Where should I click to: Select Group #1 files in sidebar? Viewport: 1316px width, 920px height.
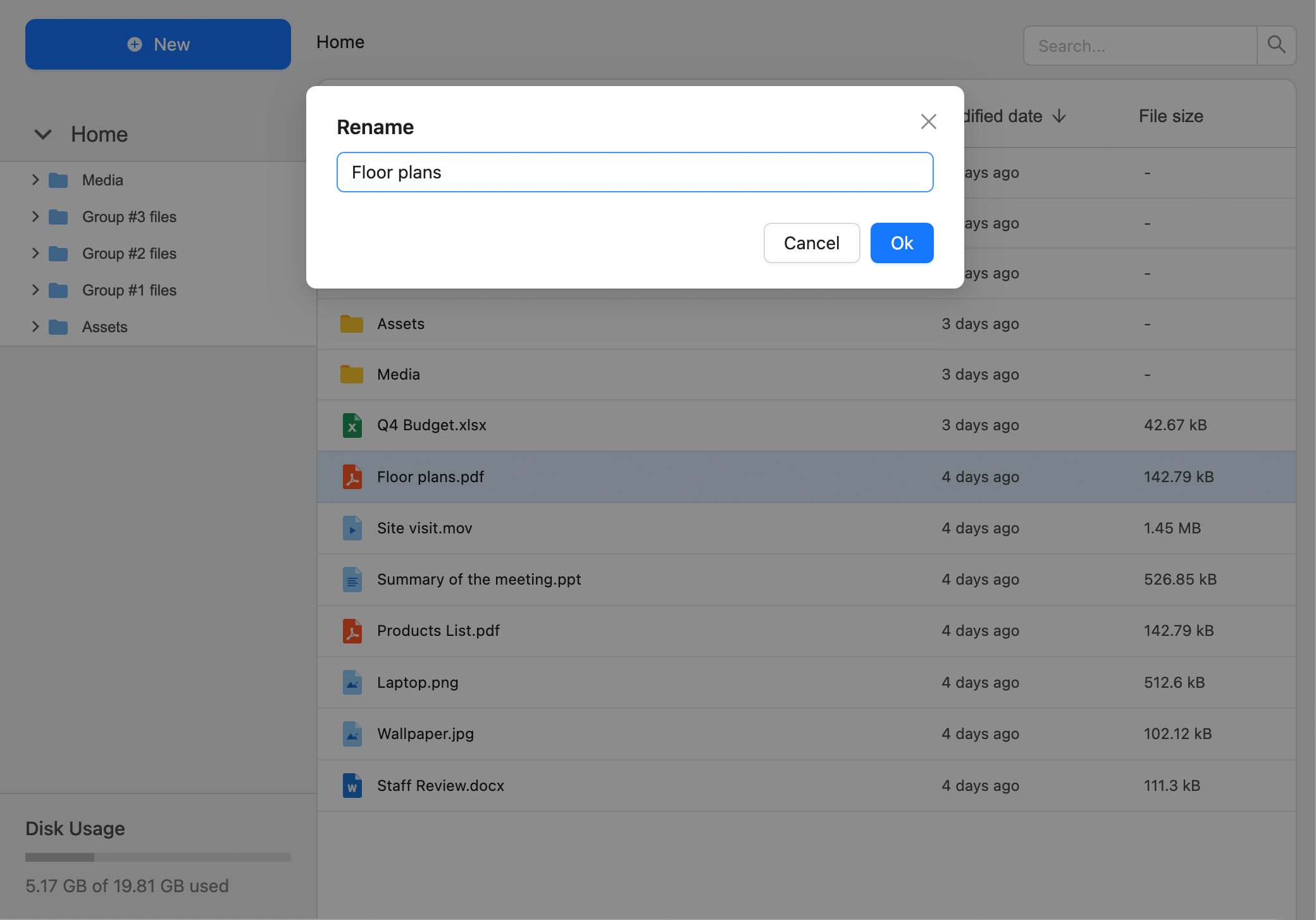point(129,290)
